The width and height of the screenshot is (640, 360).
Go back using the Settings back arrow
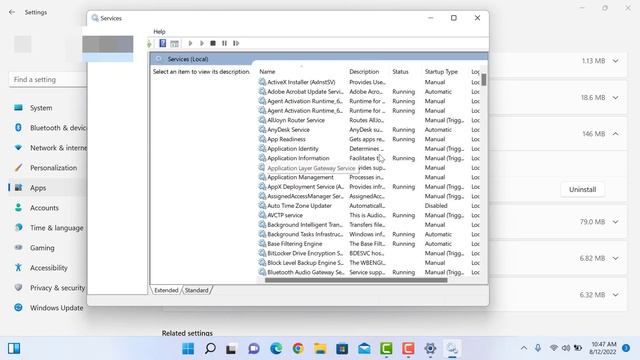(x=12, y=12)
